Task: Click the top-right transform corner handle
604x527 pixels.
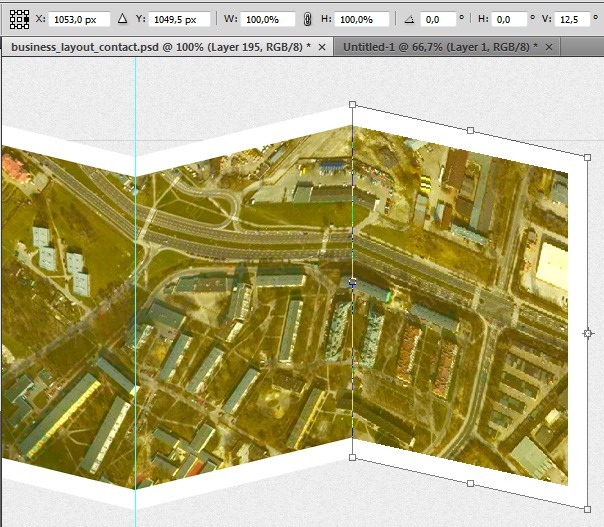Action: [x=587, y=157]
